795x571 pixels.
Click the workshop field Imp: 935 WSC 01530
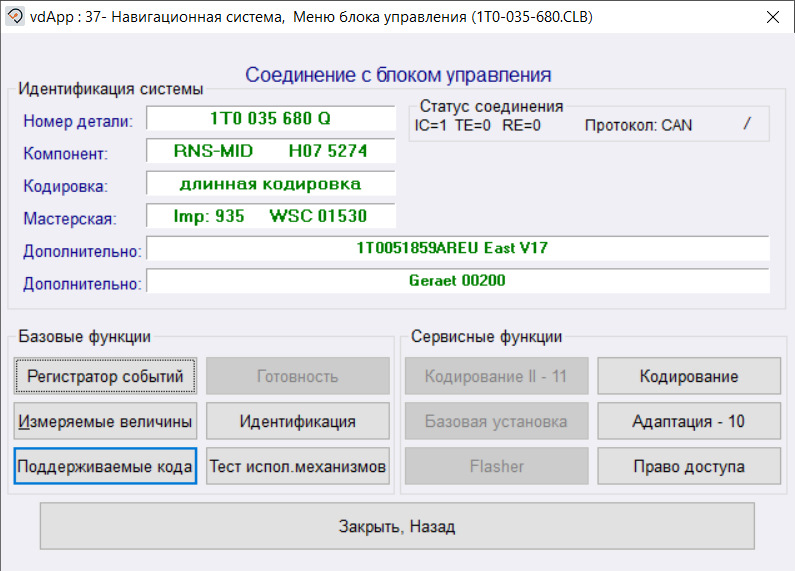coord(271,216)
